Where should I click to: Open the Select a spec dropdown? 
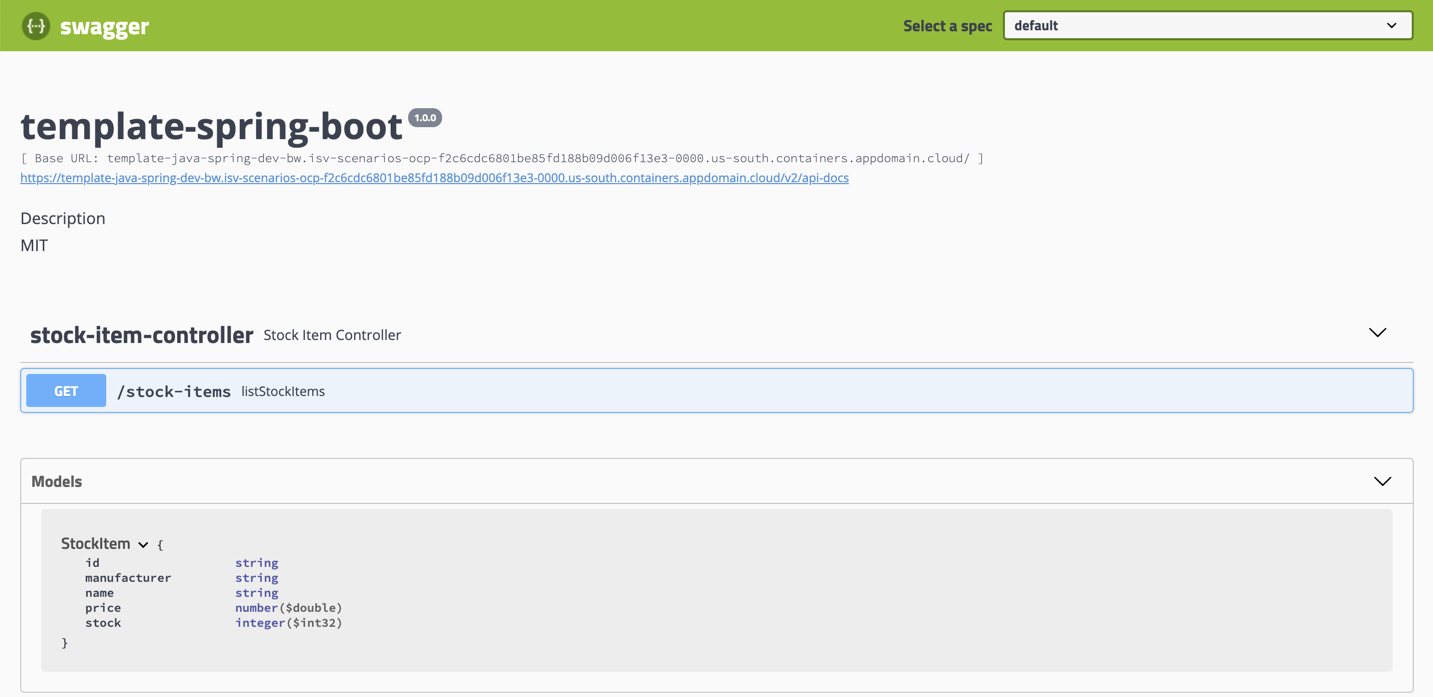1208,26
